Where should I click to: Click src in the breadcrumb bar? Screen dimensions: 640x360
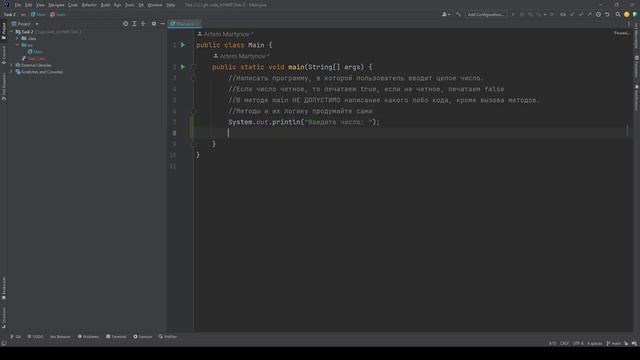click(x=23, y=14)
